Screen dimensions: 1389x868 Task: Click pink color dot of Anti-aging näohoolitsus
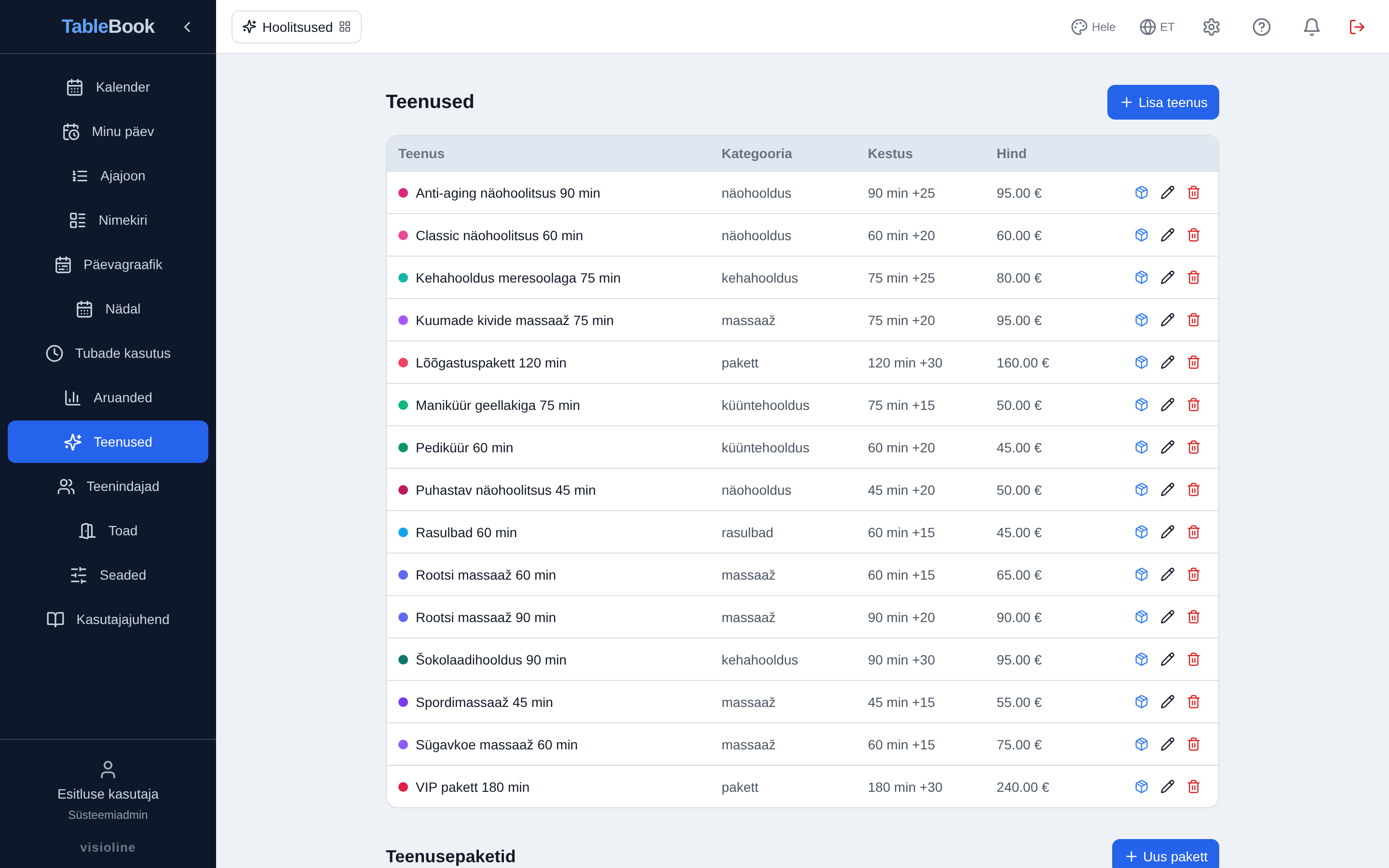pyautogui.click(x=403, y=193)
